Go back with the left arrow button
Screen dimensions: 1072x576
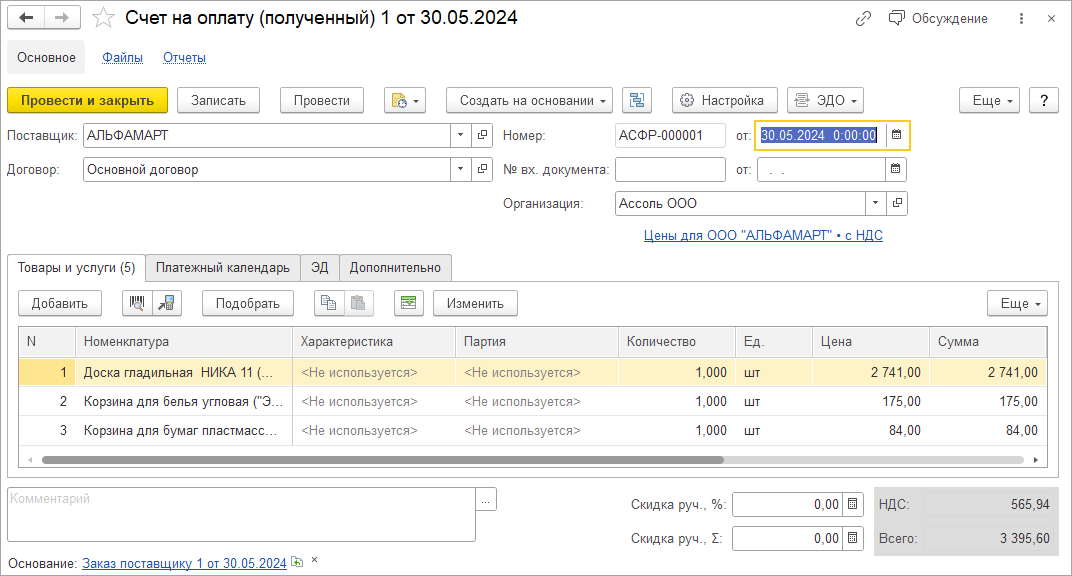point(26,19)
